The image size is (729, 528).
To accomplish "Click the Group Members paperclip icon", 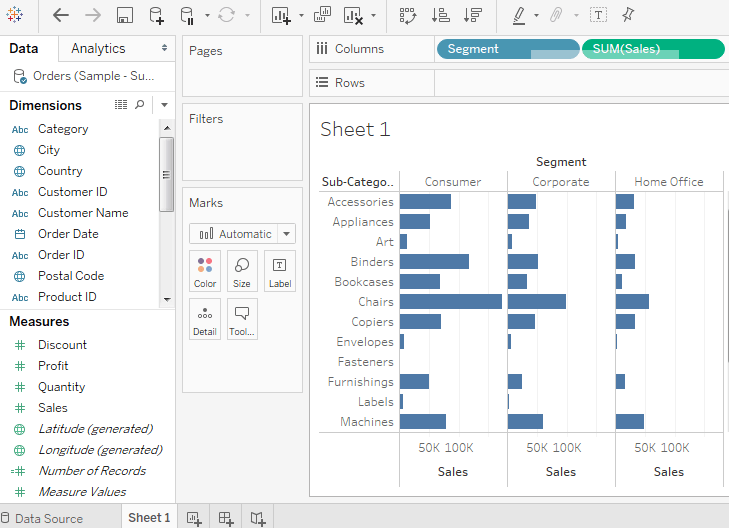I will (556, 15).
